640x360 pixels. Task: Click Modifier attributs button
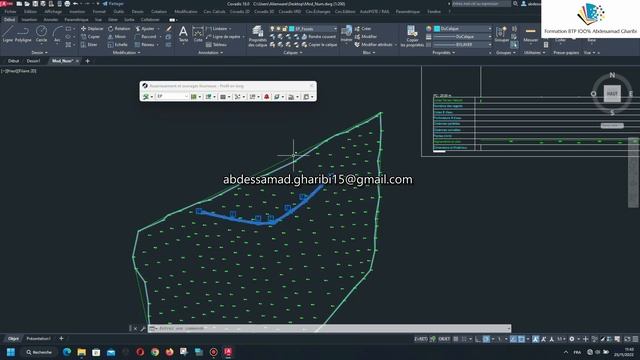tap(373, 44)
